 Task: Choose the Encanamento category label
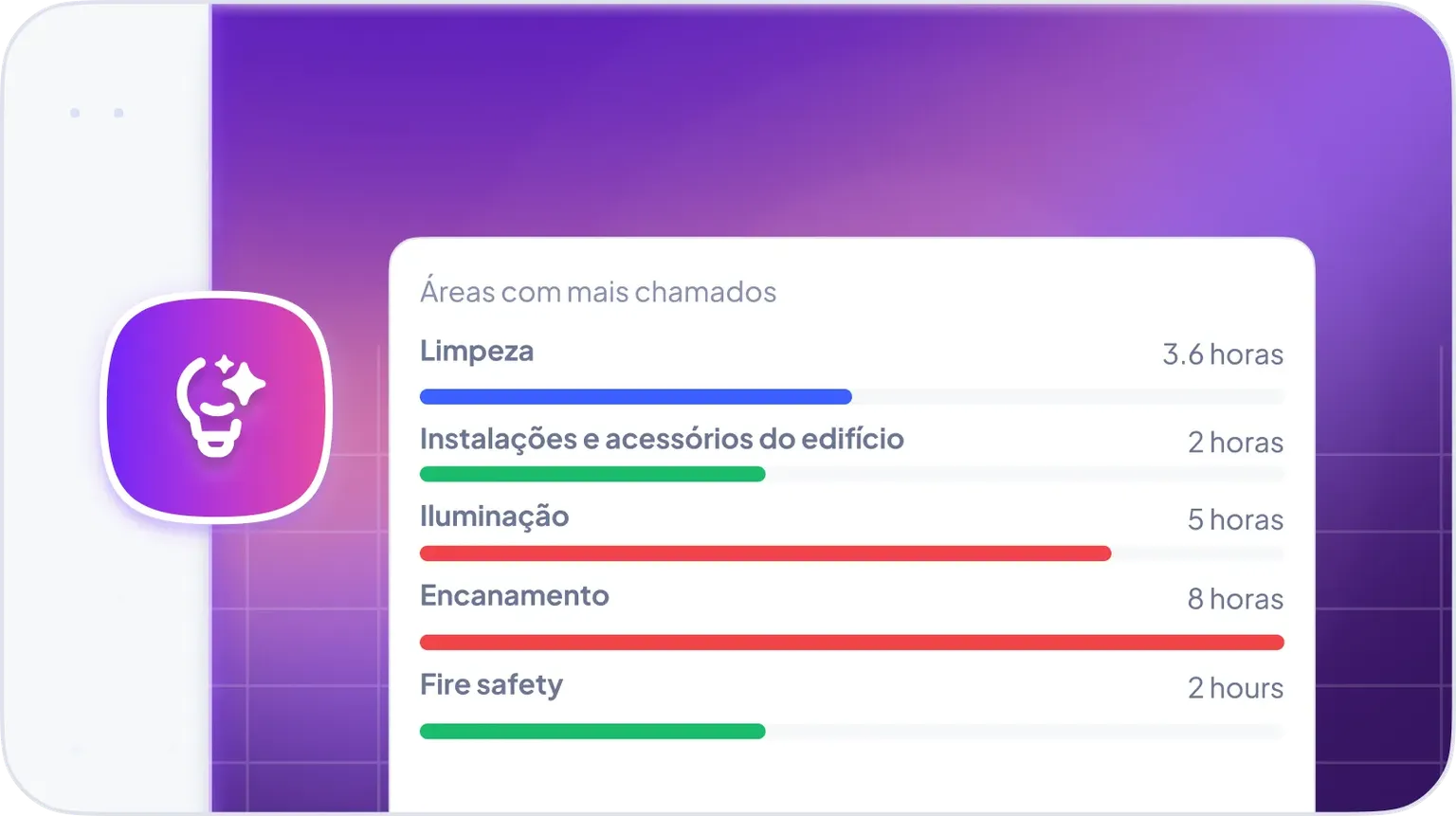[514, 596]
